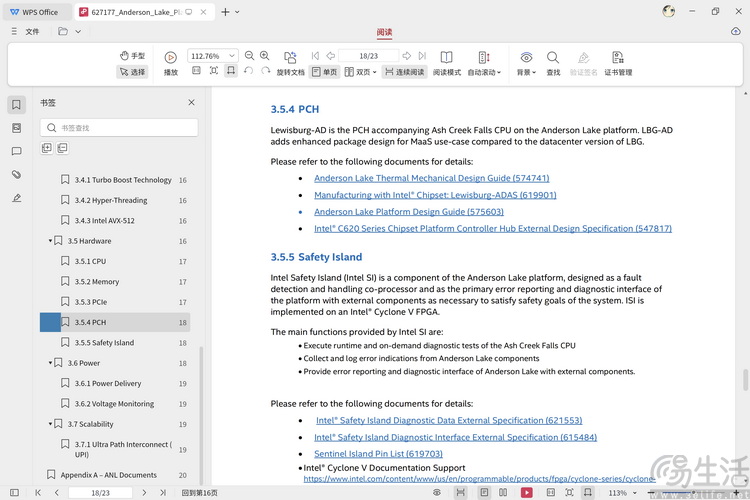Click Rotate Document (旋转文档)

(x=290, y=64)
